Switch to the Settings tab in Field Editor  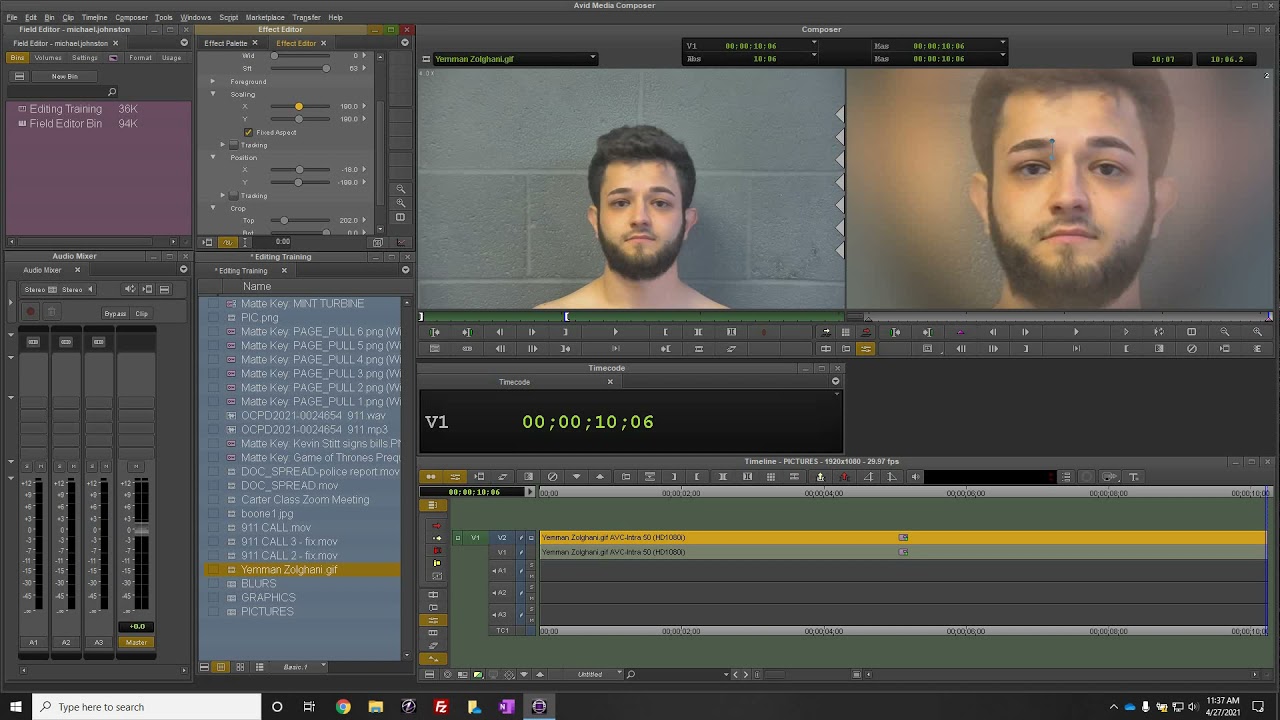coord(85,58)
